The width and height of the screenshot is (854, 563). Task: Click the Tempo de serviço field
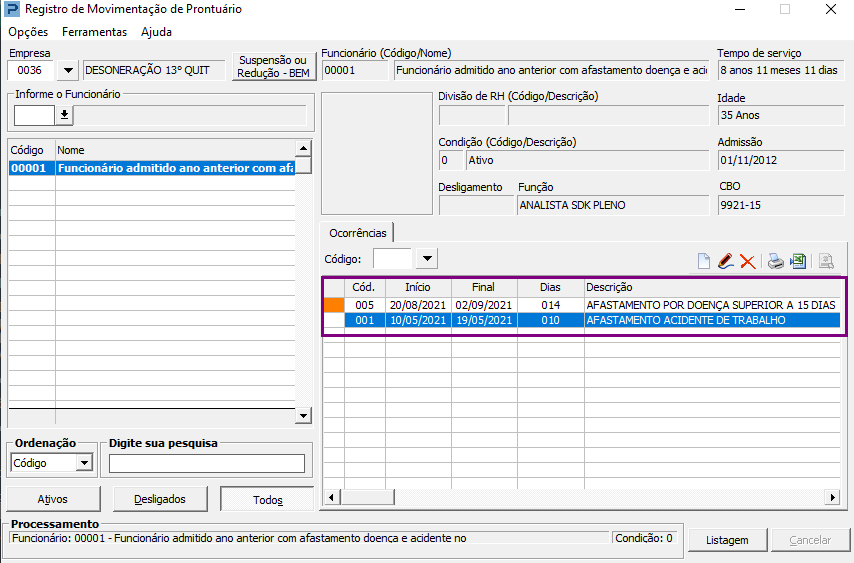781,70
